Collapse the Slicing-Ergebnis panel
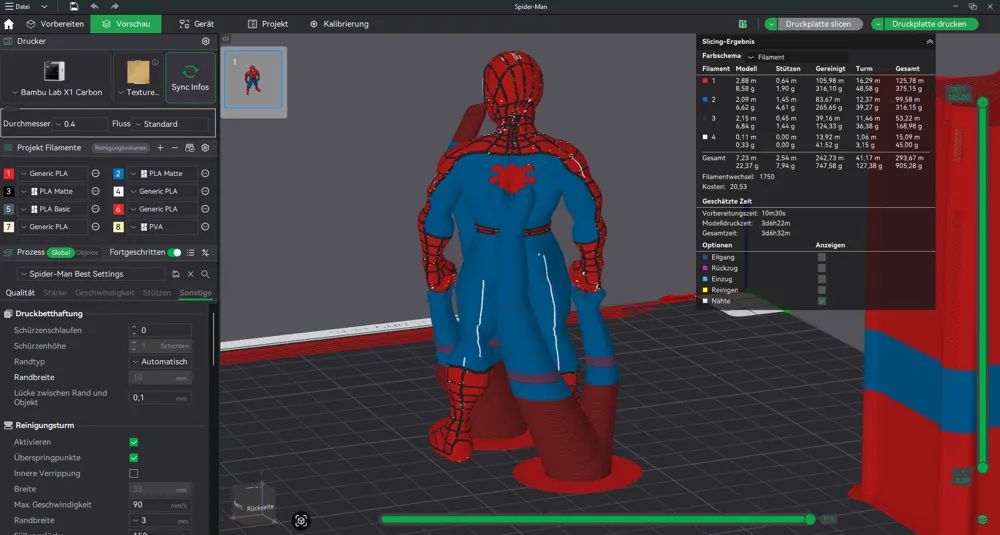1000x535 pixels. click(929, 41)
